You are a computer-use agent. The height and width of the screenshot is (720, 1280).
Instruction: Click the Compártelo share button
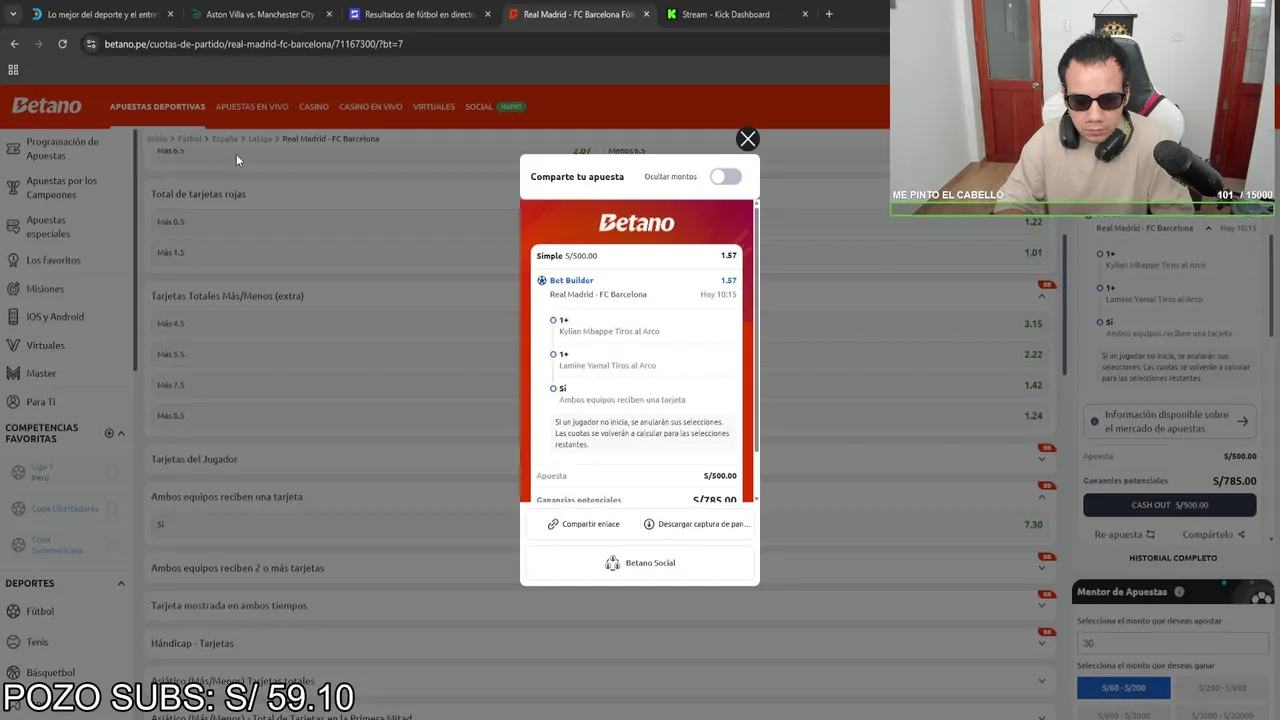click(1214, 535)
